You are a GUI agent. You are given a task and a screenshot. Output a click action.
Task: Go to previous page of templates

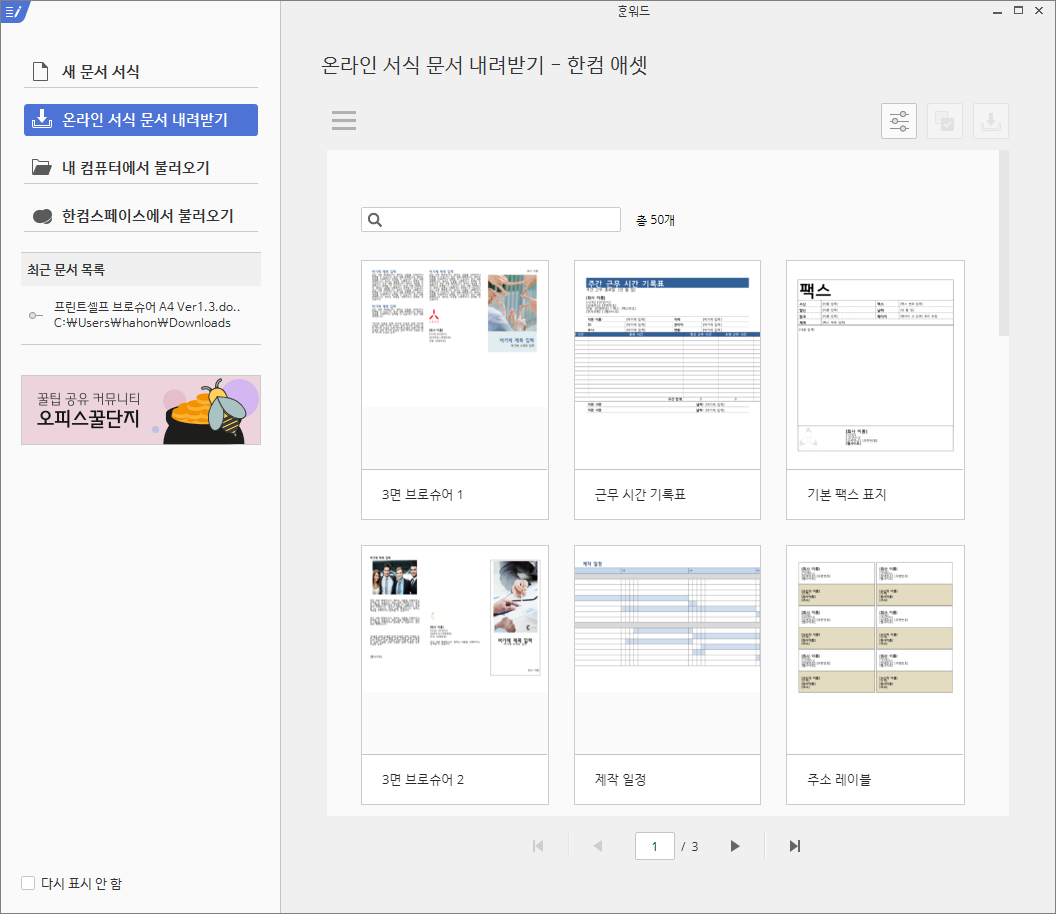(597, 846)
